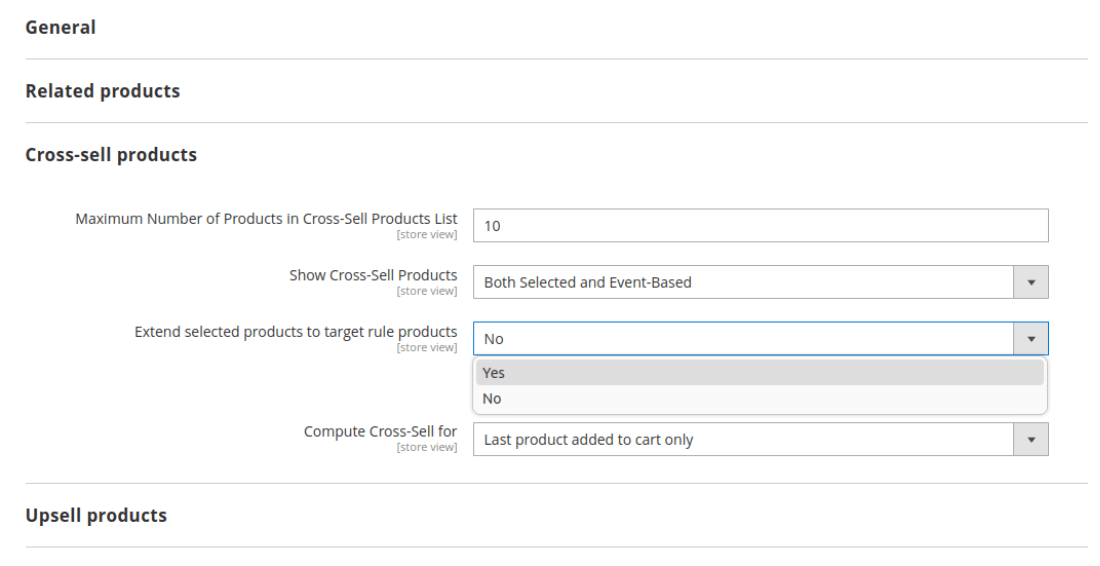Click the Extend selected products to target rule label
Image resolution: width=1100 pixels, height=566 pixels.
point(296,332)
